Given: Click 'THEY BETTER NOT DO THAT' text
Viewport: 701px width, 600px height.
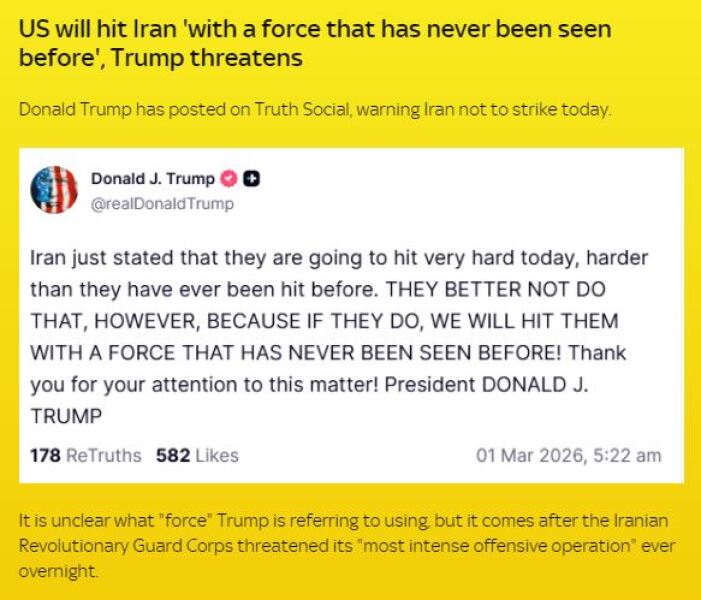Looking at the screenshot, I should (500, 290).
